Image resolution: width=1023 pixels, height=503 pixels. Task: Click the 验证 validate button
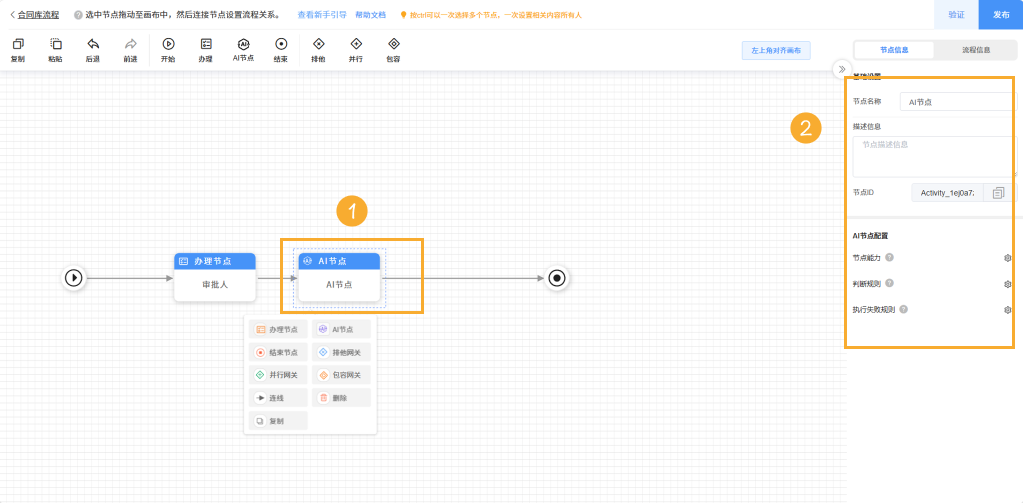click(x=956, y=14)
